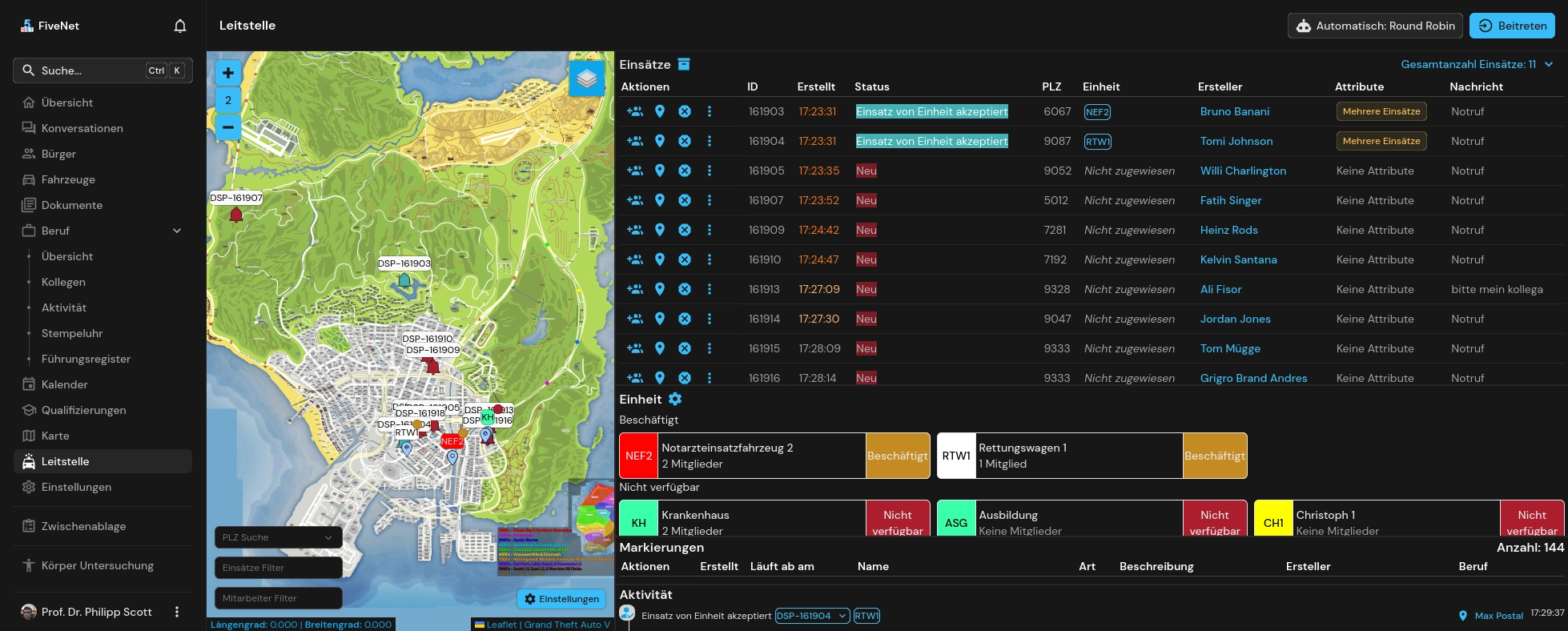Show dispatch 161910 location on map
This screenshot has height=631, width=1568.
point(660,259)
